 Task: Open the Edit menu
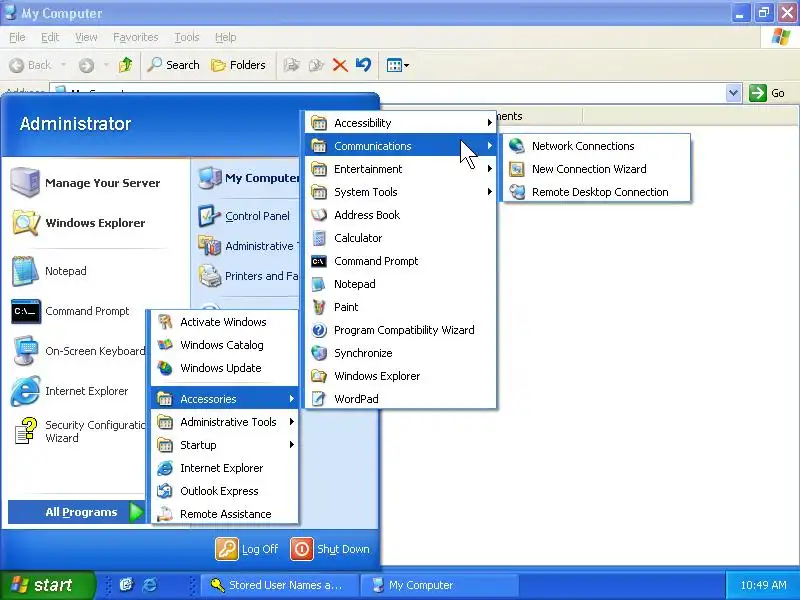pyautogui.click(x=50, y=37)
